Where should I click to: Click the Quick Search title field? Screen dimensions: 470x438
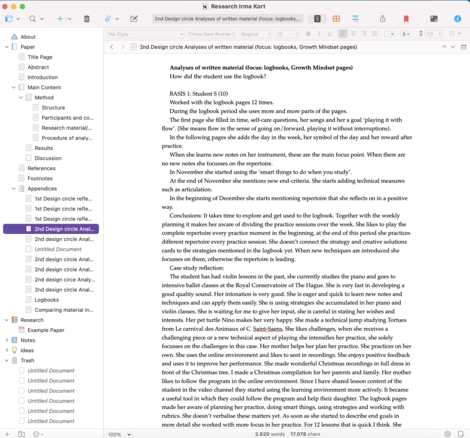pos(228,19)
